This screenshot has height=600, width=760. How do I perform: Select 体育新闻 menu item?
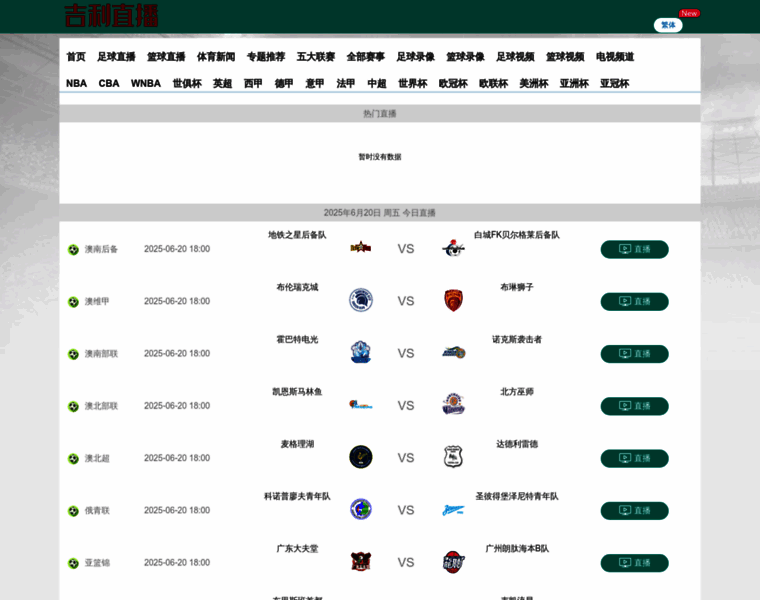[216, 57]
